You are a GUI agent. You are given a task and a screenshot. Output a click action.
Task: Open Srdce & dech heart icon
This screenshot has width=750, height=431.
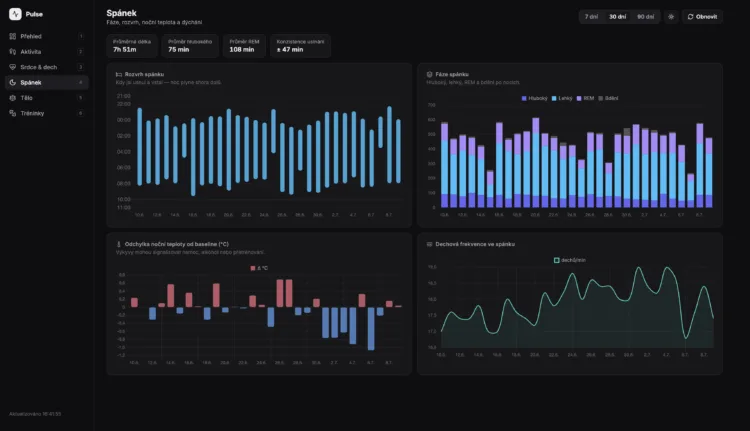click(12, 67)
